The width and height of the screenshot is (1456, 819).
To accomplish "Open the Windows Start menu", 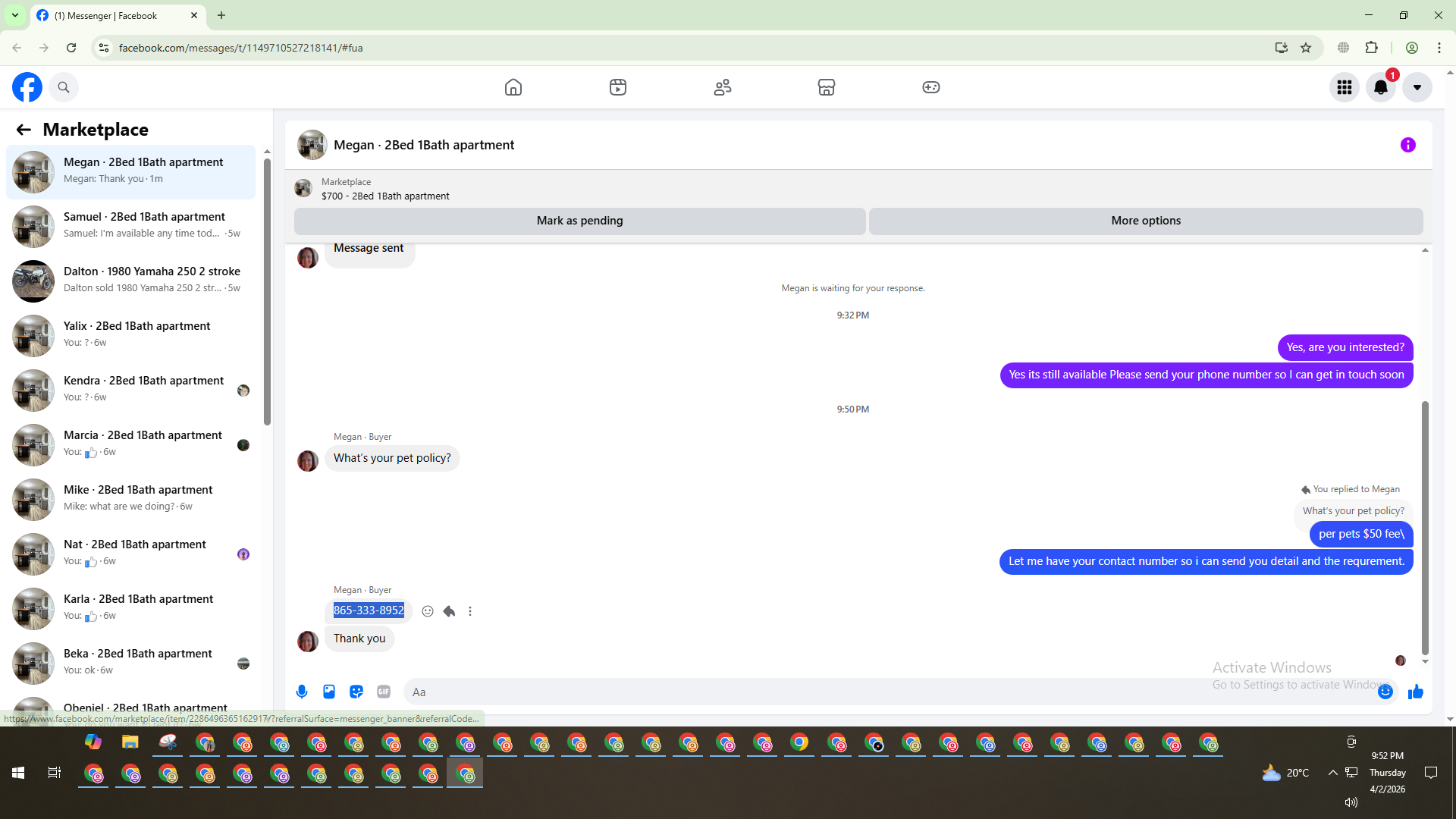I will tap(18, 773).
